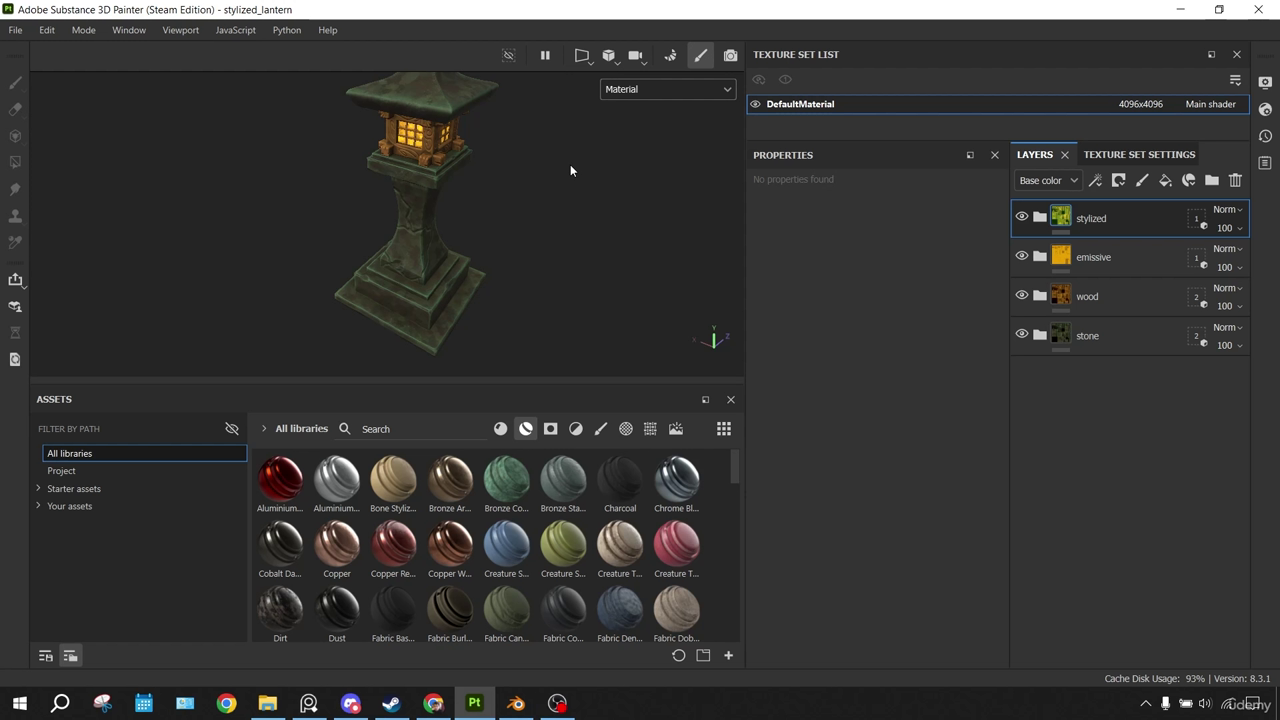Select the Smudge tool

(x=15, y=189)
